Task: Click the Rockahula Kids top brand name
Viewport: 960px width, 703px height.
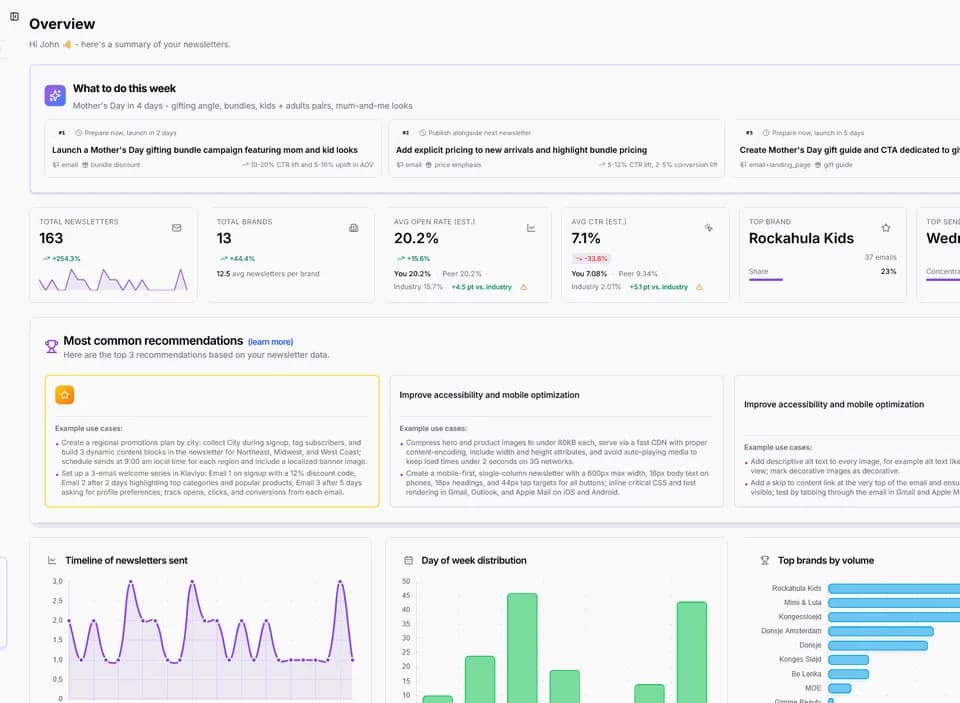Action: 801,238
